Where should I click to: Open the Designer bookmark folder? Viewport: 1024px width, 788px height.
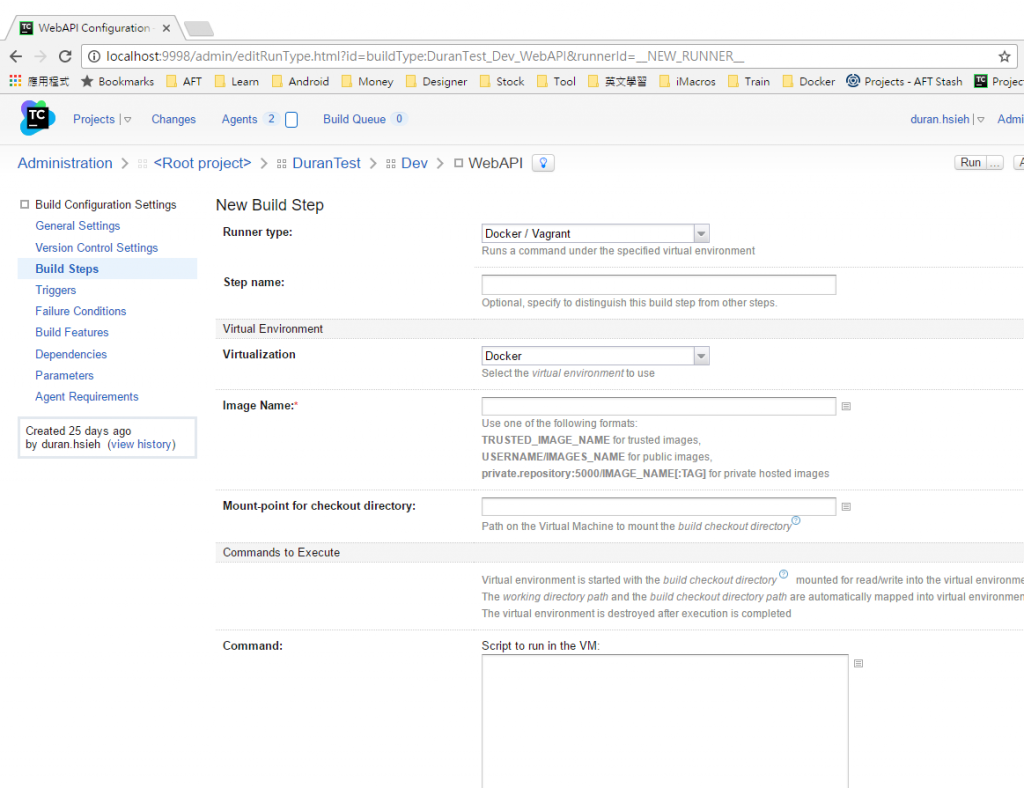[436, 81]
